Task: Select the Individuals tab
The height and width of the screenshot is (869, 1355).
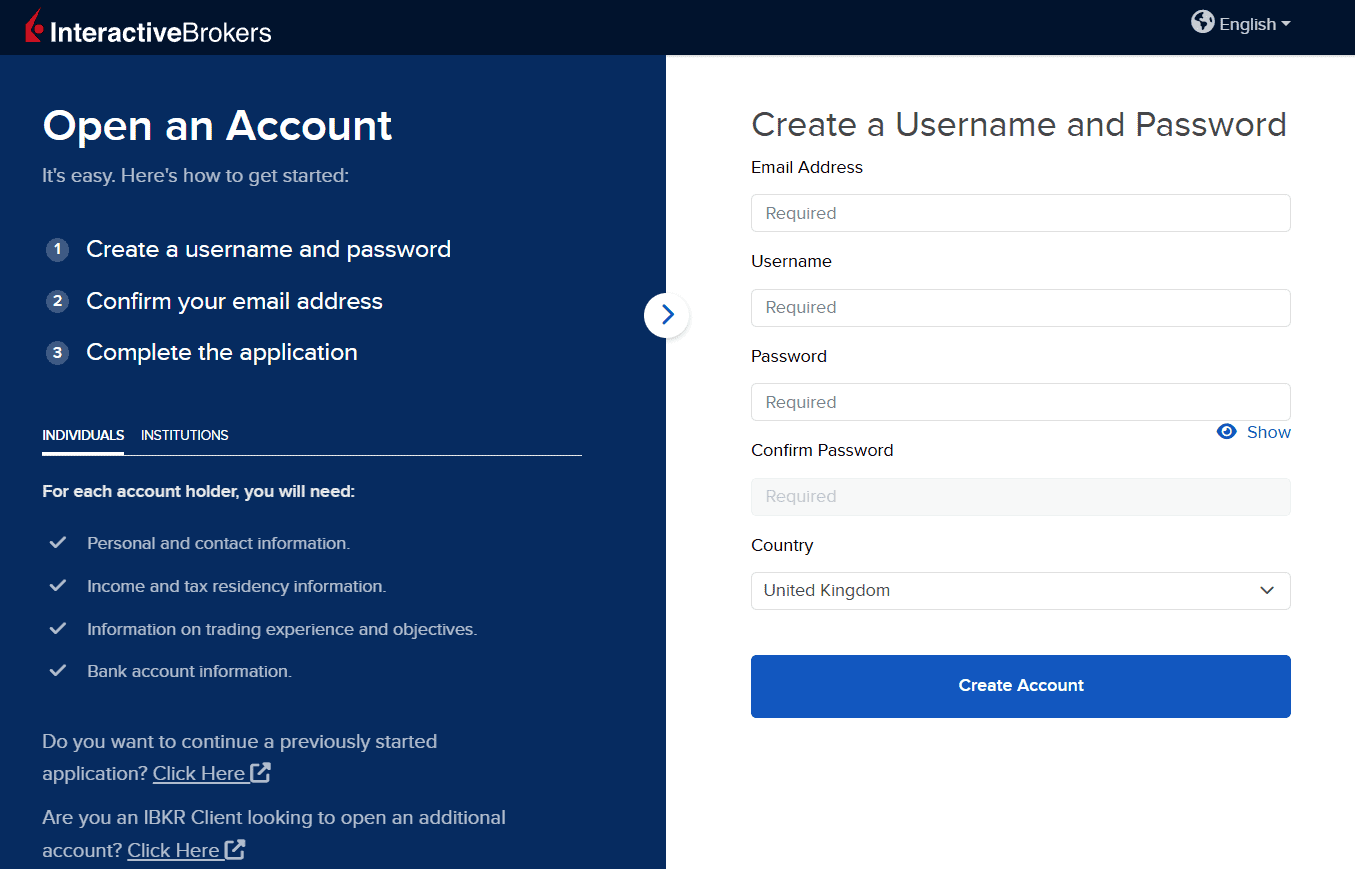Action: coord(83,435)
